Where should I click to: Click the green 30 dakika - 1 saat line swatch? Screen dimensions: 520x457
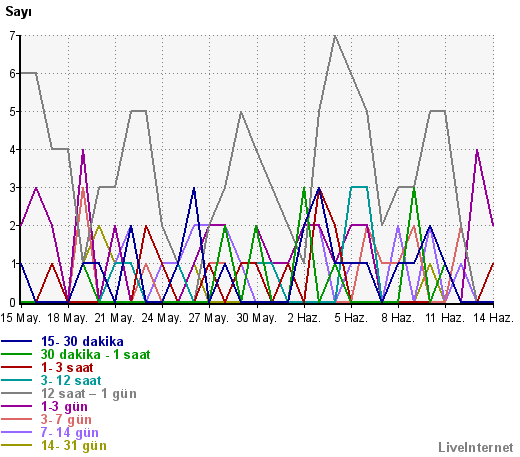point(16,354)
